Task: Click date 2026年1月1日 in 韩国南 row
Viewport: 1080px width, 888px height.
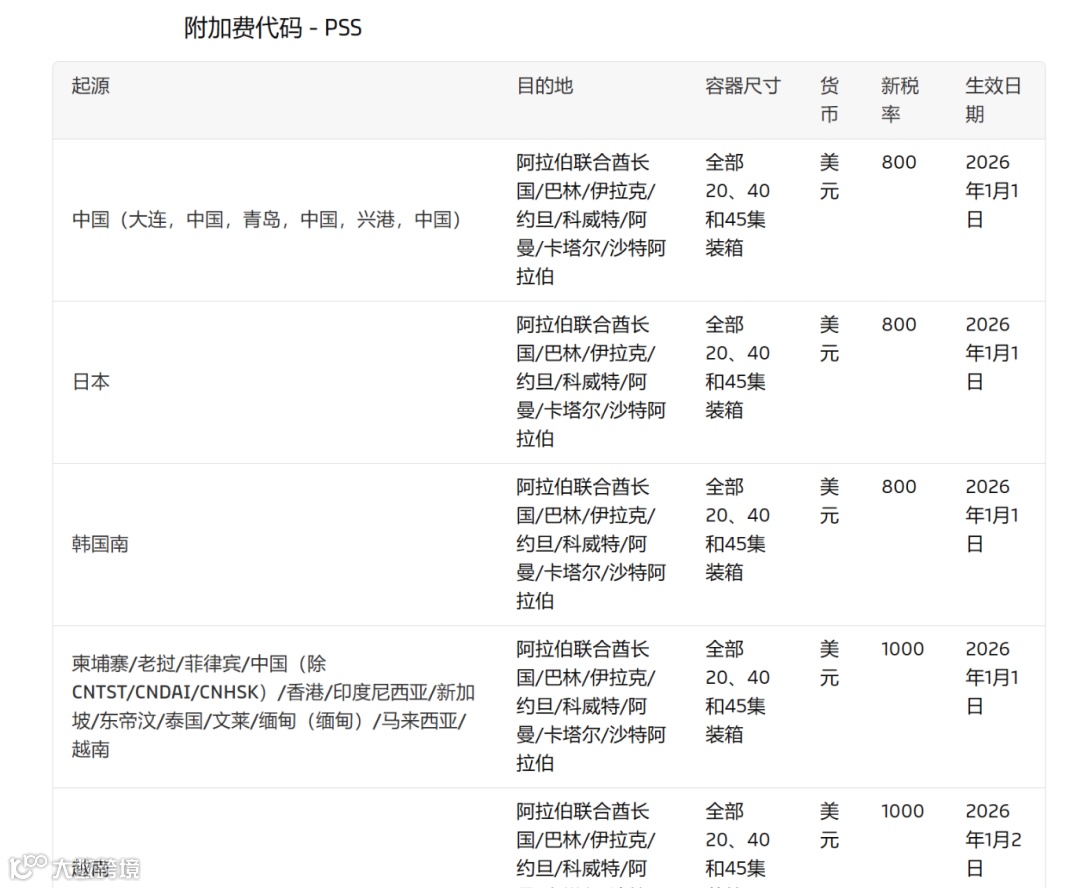Action: (992, 515)
